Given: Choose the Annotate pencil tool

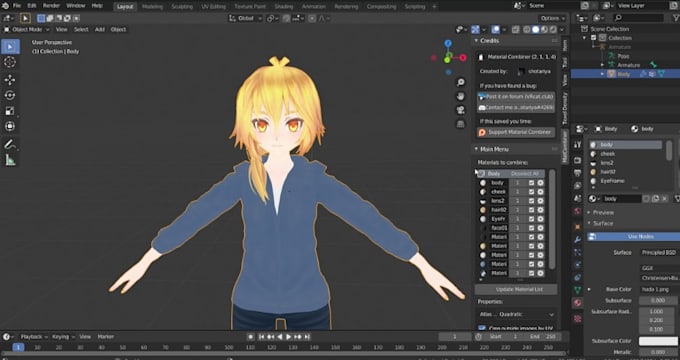Looking at the screenshot, I should [x=10, y=144].
